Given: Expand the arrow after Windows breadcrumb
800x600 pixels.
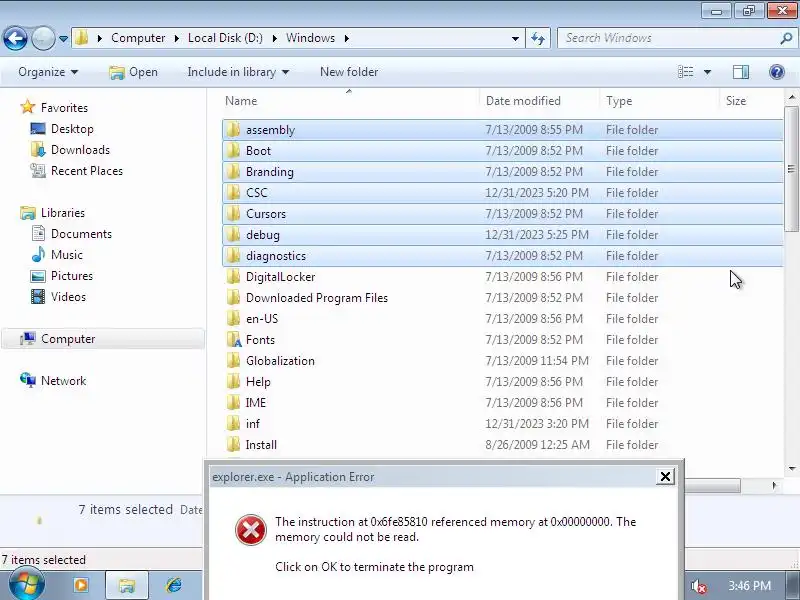Looking at the screenshot, I should click(x=346, y=38).
